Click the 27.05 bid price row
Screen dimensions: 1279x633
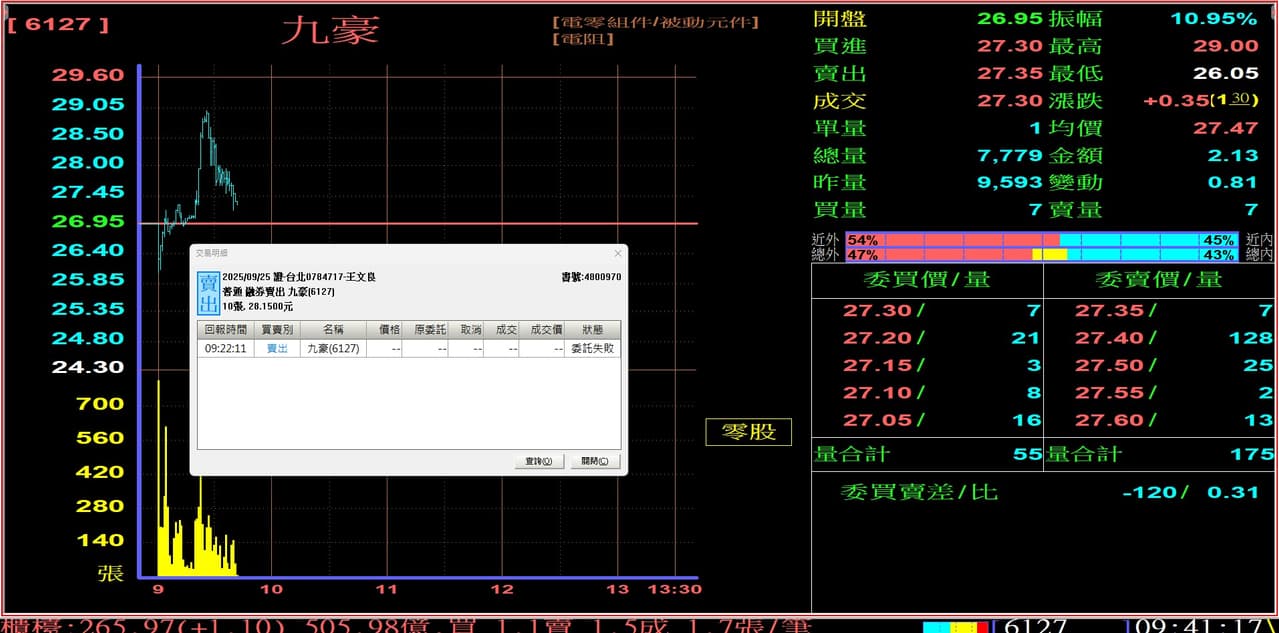[x=877, y=420]
